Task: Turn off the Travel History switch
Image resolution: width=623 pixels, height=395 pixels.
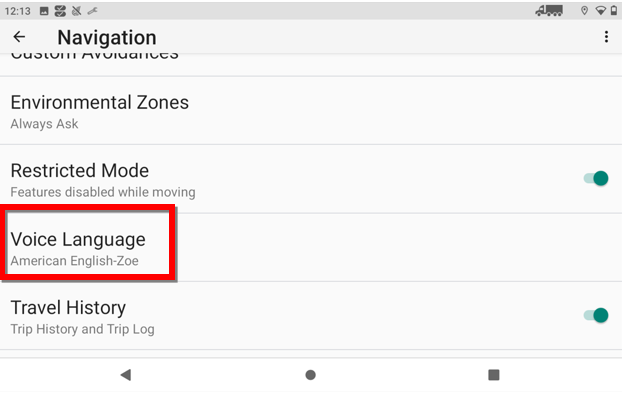Action: tap(596, 315)
